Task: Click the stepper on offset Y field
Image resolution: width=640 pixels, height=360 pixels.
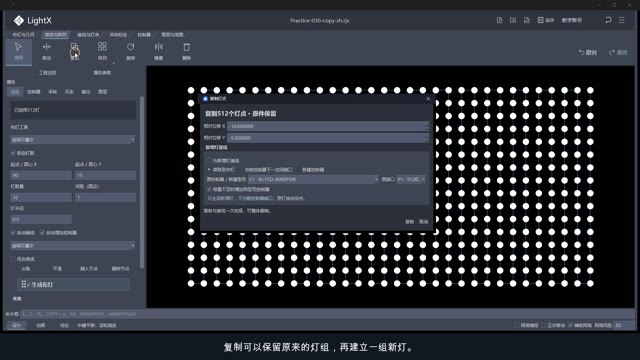Action: pyautogui.click(x=426, y=138)
